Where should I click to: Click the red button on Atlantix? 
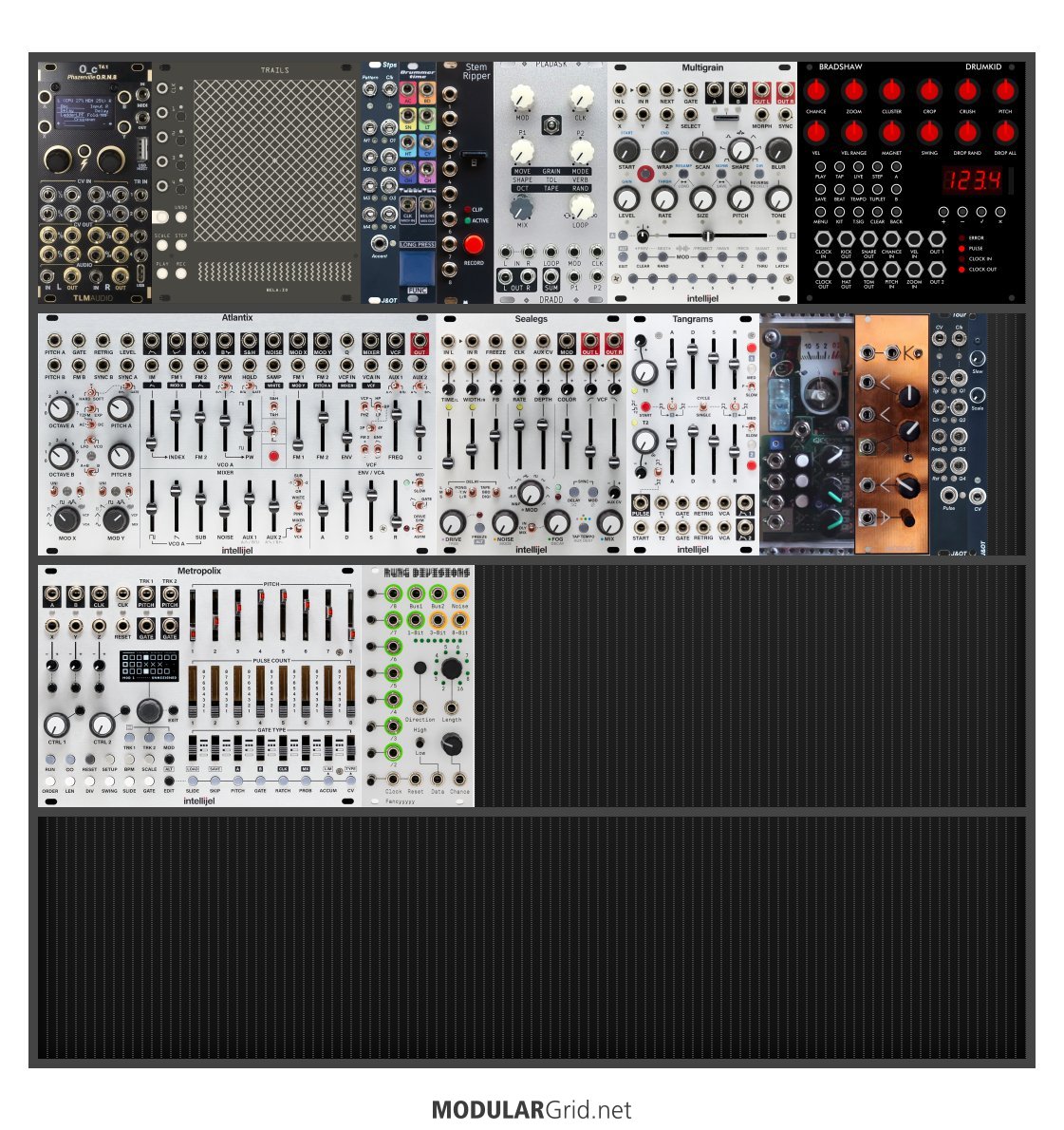tap(273, 456)
